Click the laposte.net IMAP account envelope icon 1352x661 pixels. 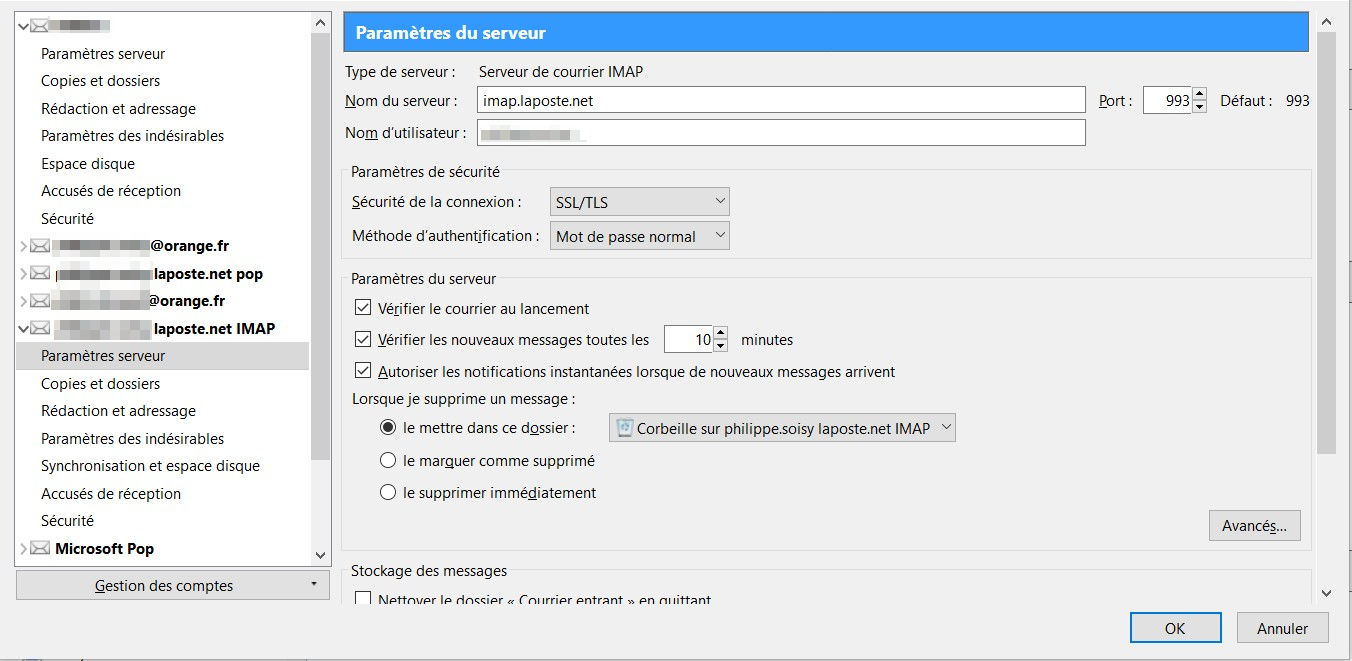coord(40,328)
